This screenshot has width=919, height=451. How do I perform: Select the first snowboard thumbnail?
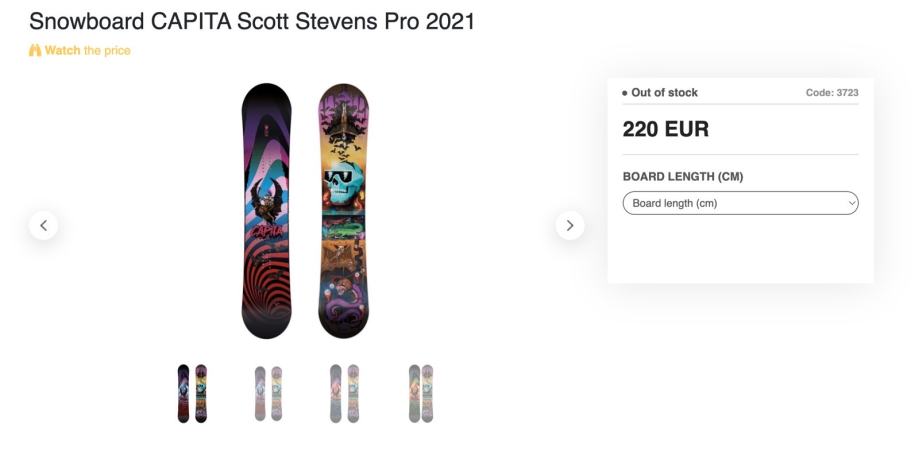(x=192, y=393)
